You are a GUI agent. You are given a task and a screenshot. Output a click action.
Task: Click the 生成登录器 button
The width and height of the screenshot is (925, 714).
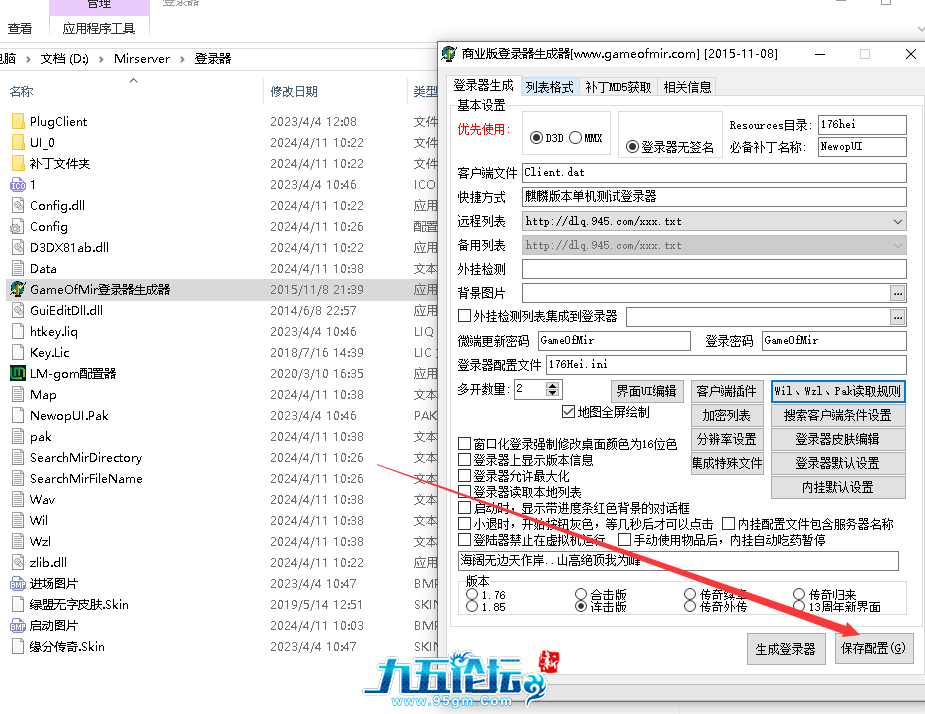coord(785,649)
